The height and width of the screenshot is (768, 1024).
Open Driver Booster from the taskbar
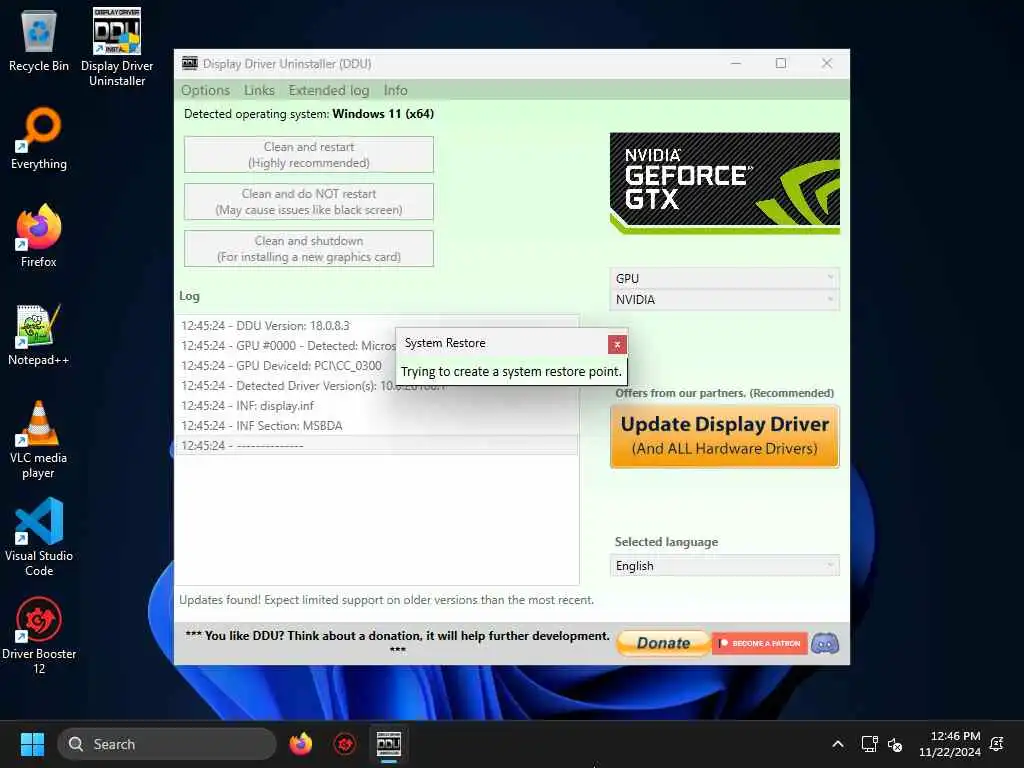345,744
